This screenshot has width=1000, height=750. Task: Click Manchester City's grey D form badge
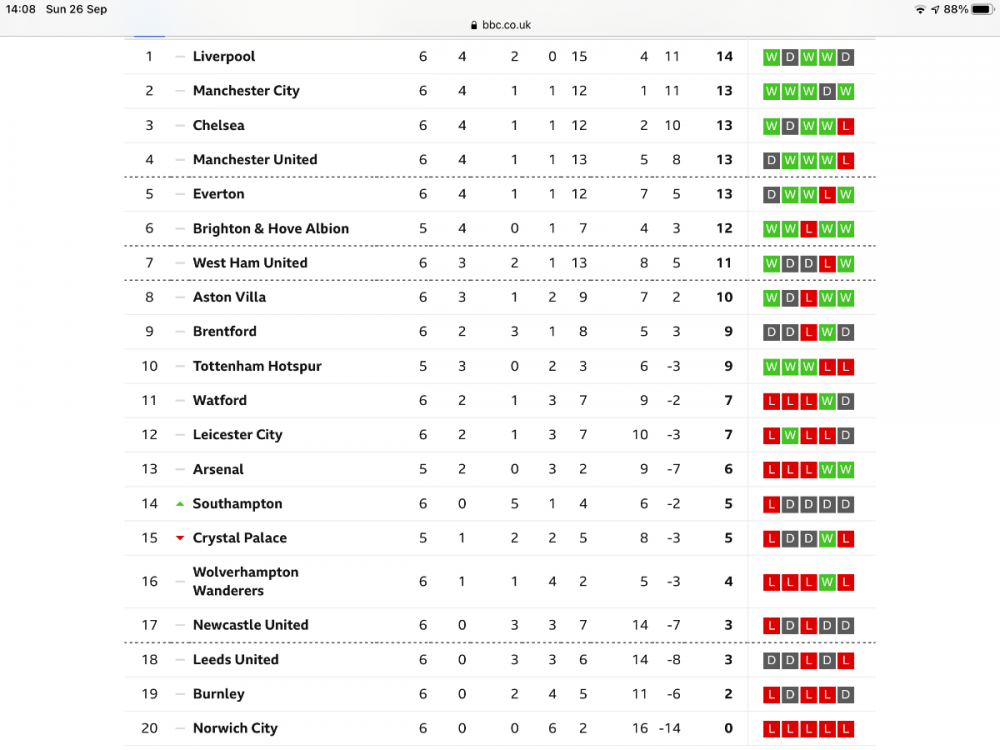827,92
